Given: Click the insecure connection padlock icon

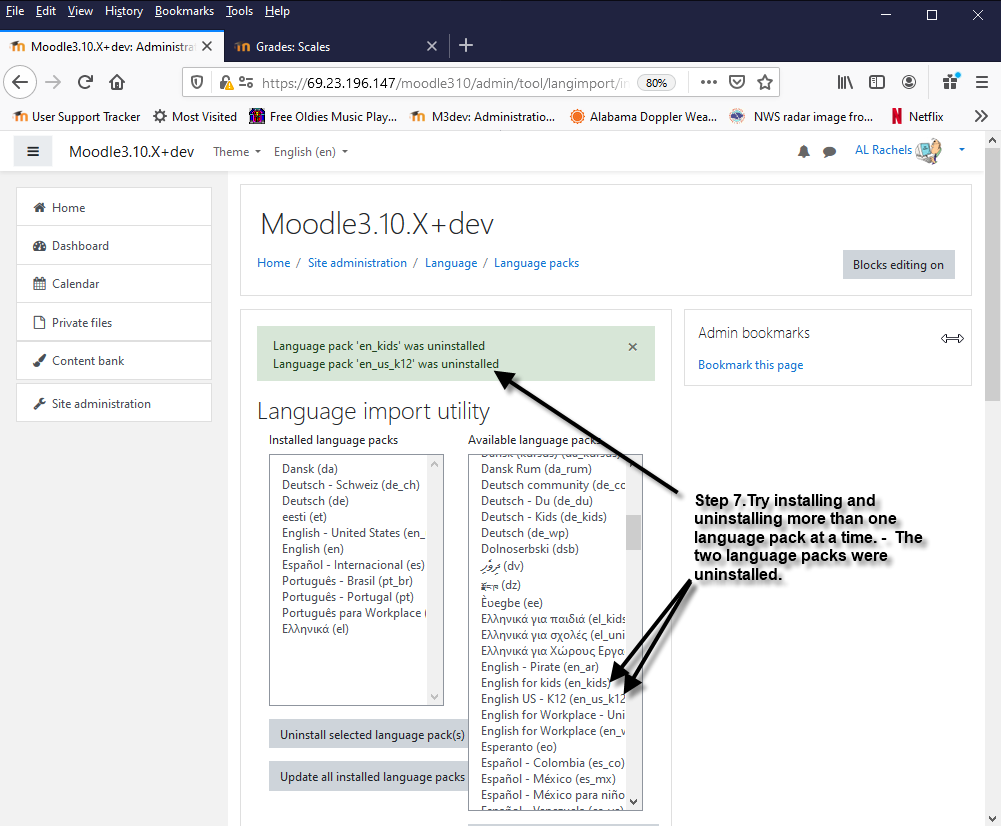Looking at the screenshot, I should [226, 82].
